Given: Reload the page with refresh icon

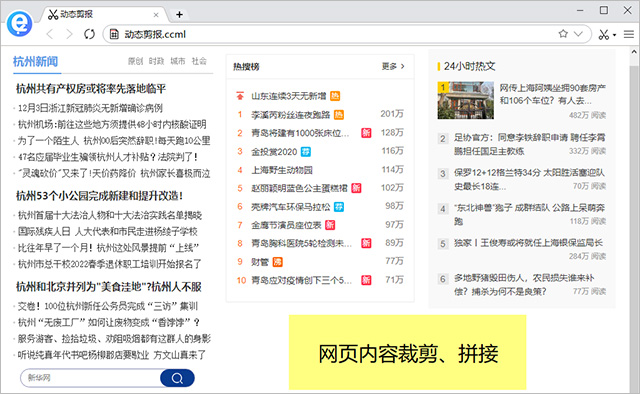Looking at the screenshot, I should (89, 34).
